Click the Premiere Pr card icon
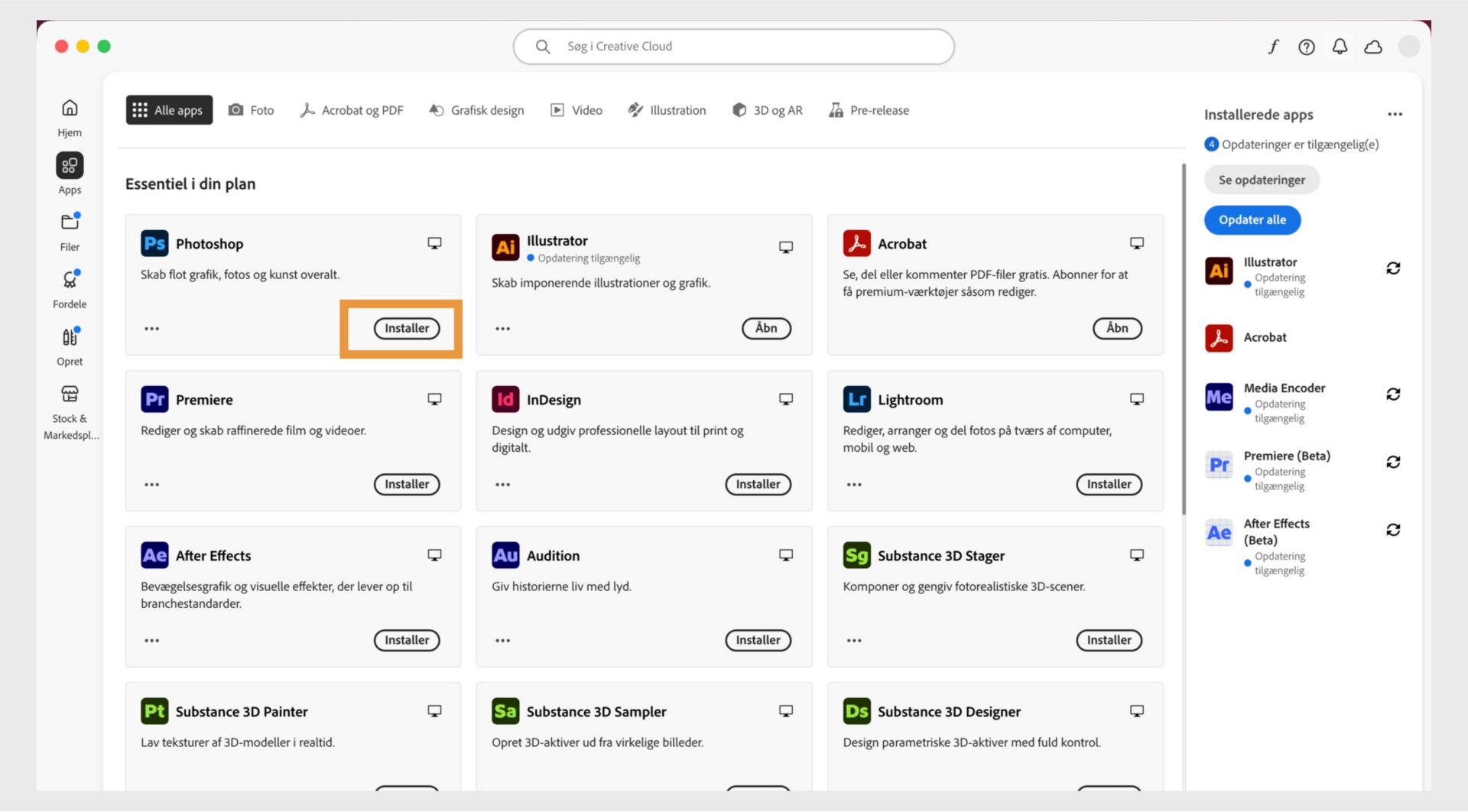The height and width of the screenshot is (812, 1468). (x=154, y=399)
